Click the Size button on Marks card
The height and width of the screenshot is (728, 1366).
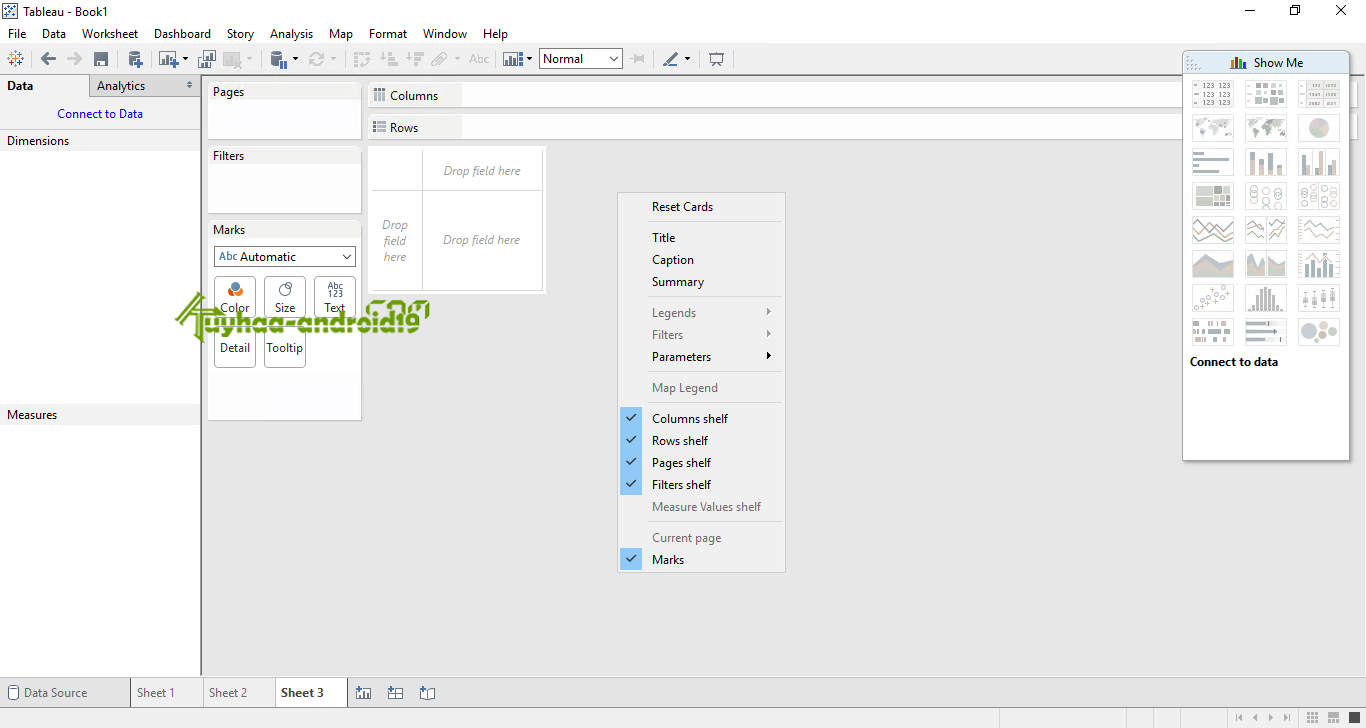pyautogui.click(x=285, y=297)
